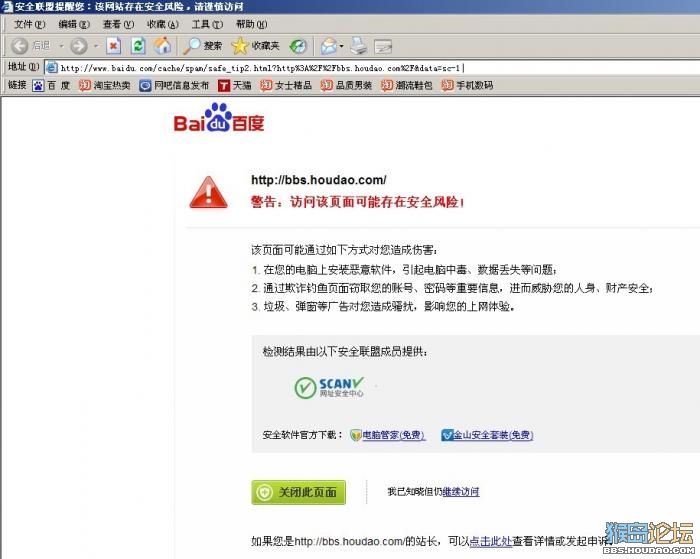Open the 手机数码 favorite link
This screenshot has height=559, width=700.
(x=467, y=85)
